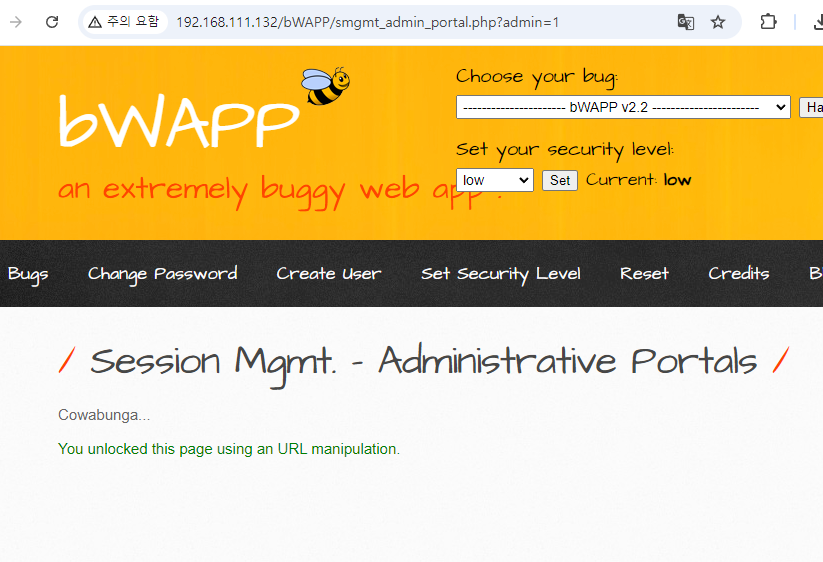823x562 pixels.
Task: Click the bWAPP title text
Action: click(178, 122)
